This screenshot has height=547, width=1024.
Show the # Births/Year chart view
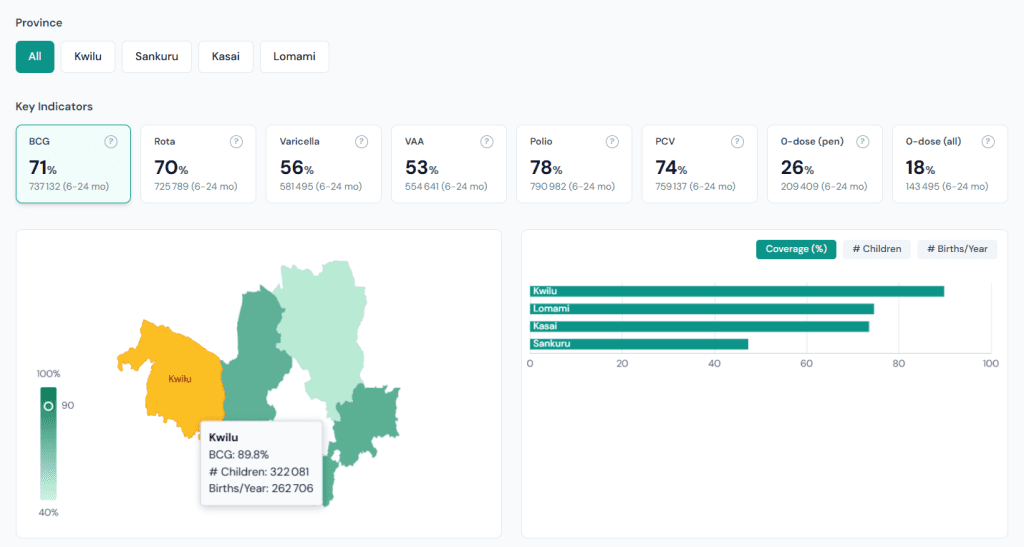tap(957, 249)
